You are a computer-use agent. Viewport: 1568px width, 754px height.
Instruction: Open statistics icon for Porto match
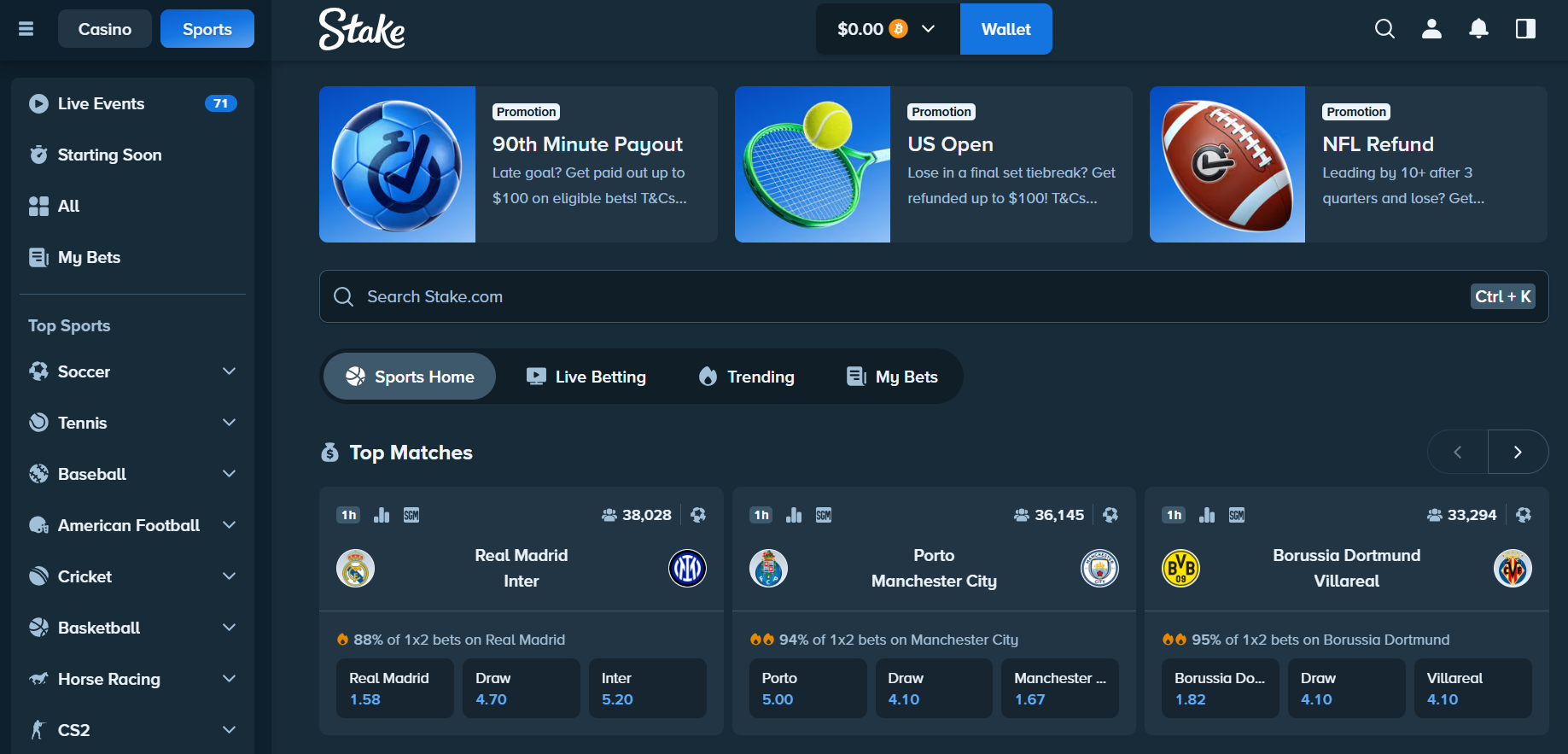click(x=794, y=515)
